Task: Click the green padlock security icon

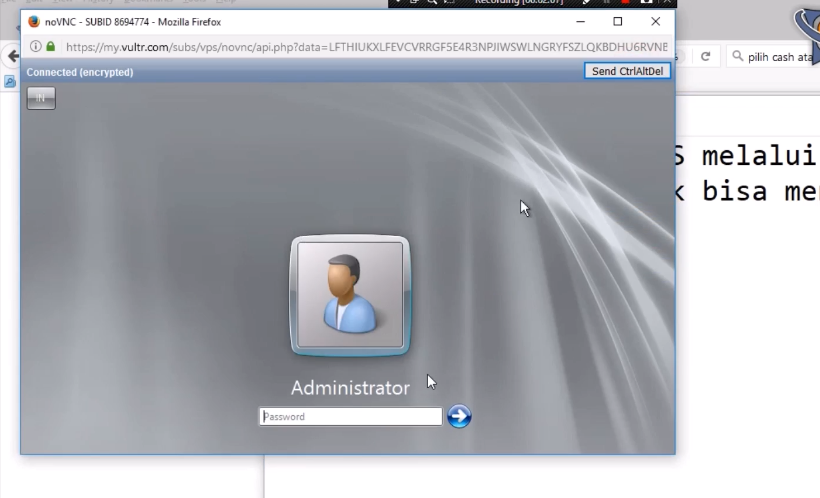Action: [50, 47]
